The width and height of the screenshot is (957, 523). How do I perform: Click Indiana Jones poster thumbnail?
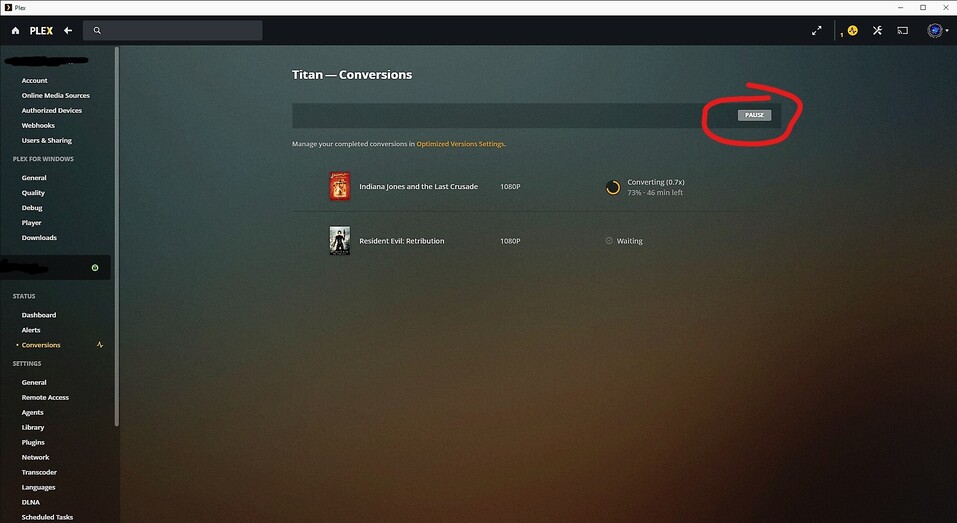[x=340, y=186]
